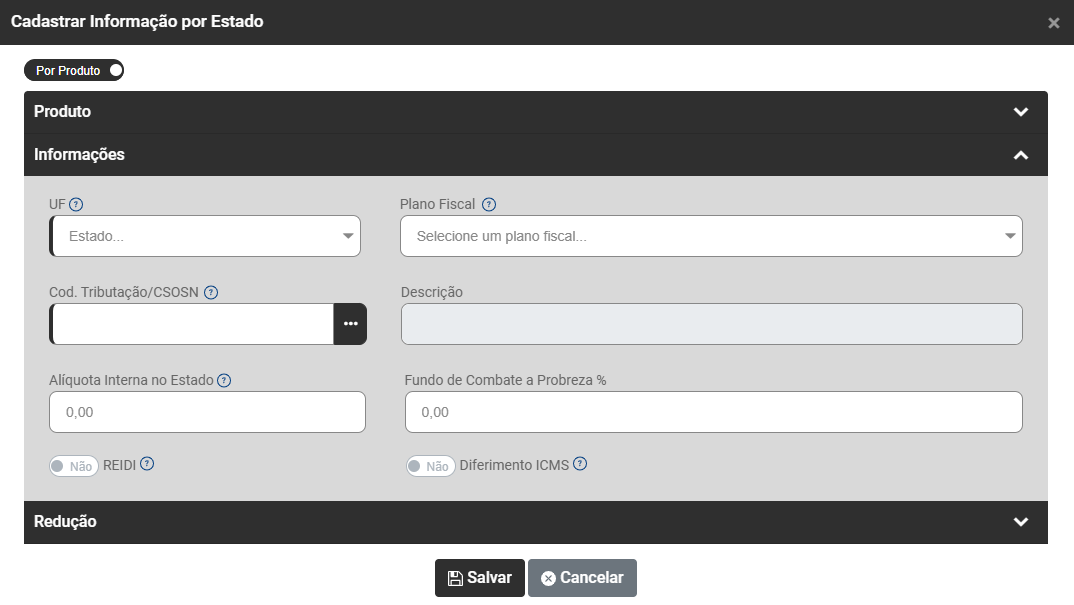
Task: Click the Diferimento ICMS help icon
Action: [x=580, y=464]
